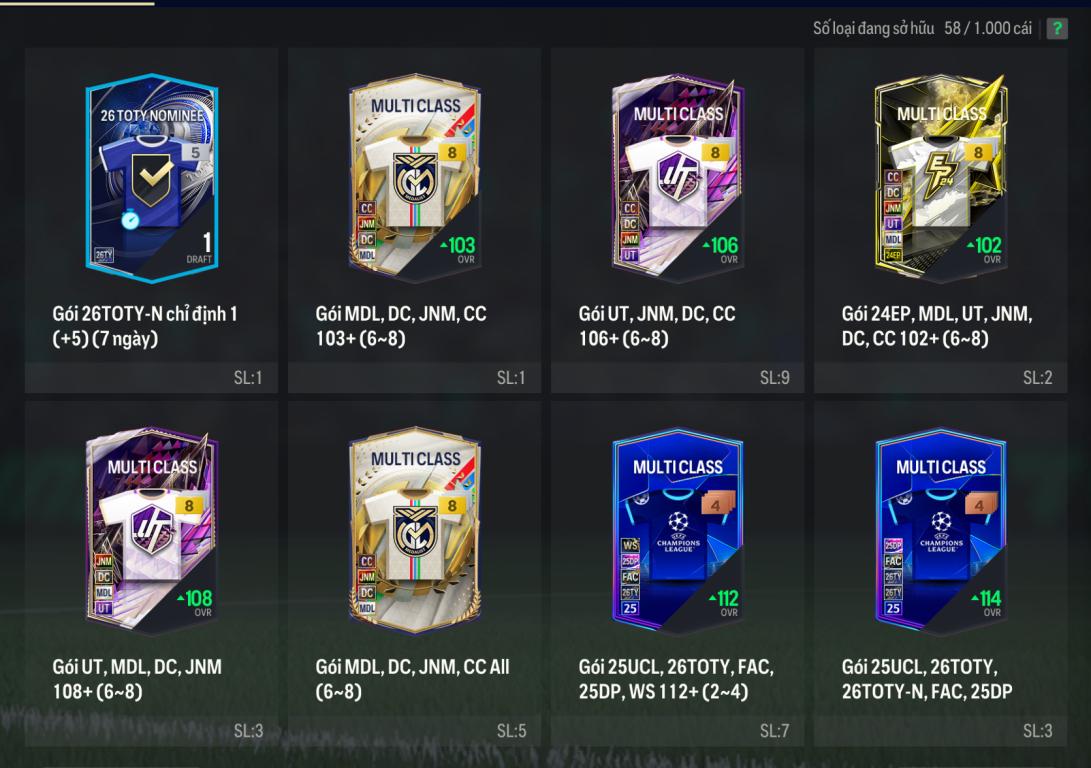Screen dimensions: 1091x768
Task: Open the Champions League 114 OVR pack
Action: 941,531
